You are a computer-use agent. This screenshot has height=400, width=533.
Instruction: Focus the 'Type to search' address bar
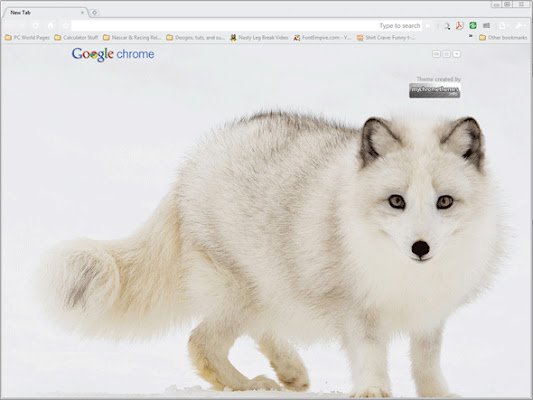(x=246, y=25)
